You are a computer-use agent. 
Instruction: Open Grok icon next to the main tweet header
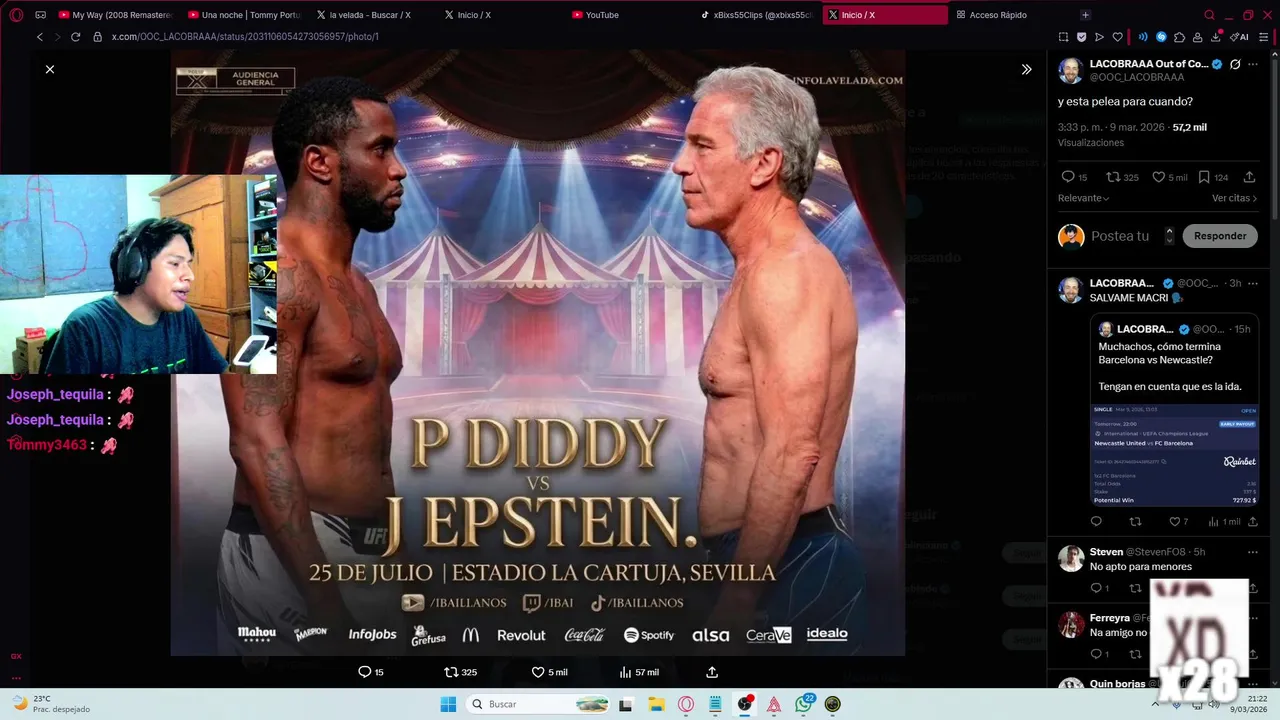[1235, 64]
